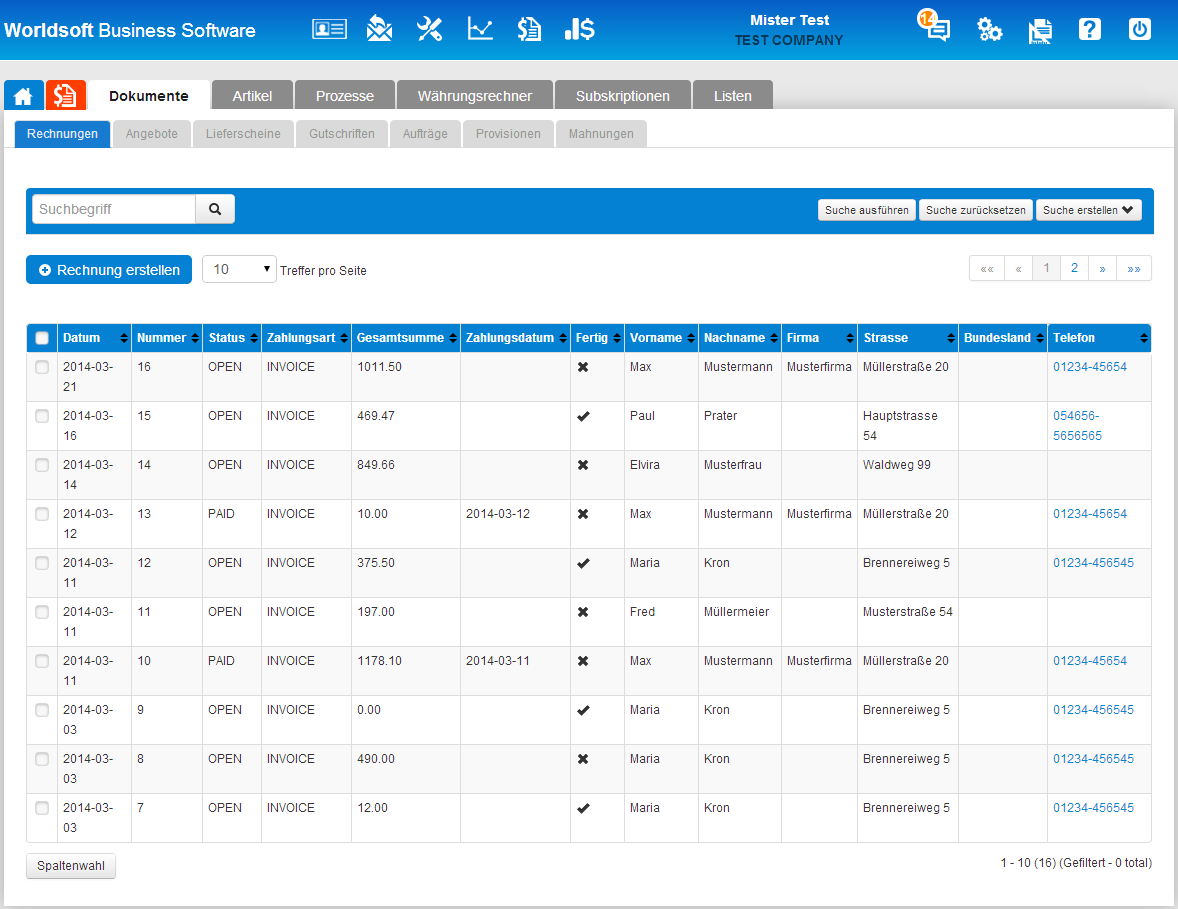The height and width of the screenshot is (909, 1178).
Task: Click the Rechnung erstellen button
Action: point(109,270)
